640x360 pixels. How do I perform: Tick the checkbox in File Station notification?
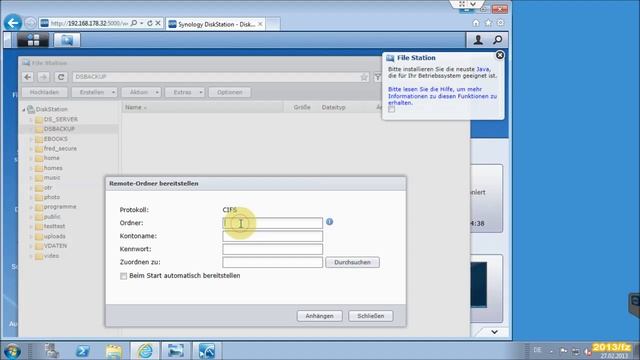392,109
